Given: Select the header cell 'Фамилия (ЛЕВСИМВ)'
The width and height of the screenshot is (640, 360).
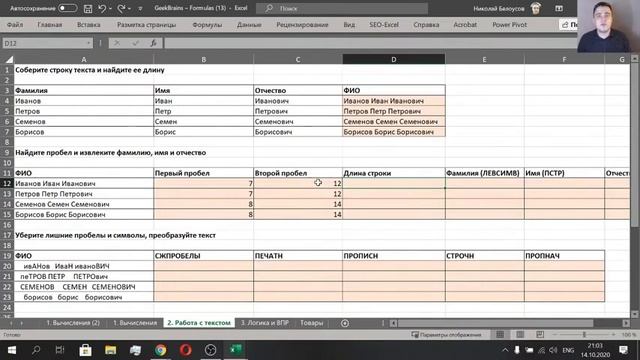Looking at the screenshot, I should coord(484,173).
